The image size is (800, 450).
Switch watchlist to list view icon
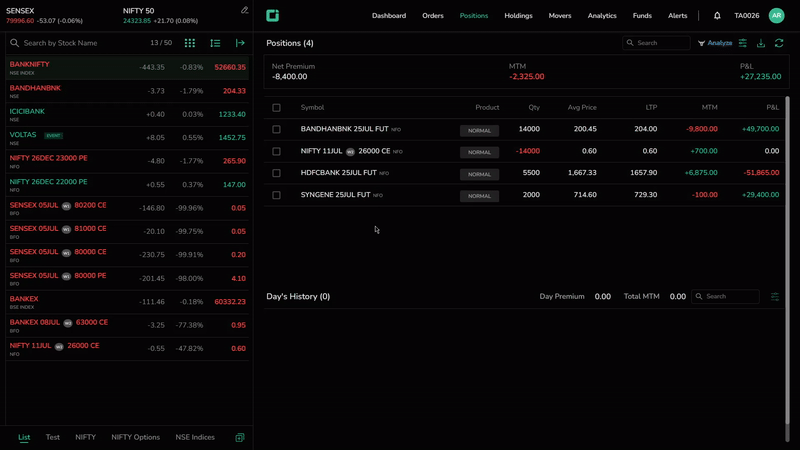point(215,43)
